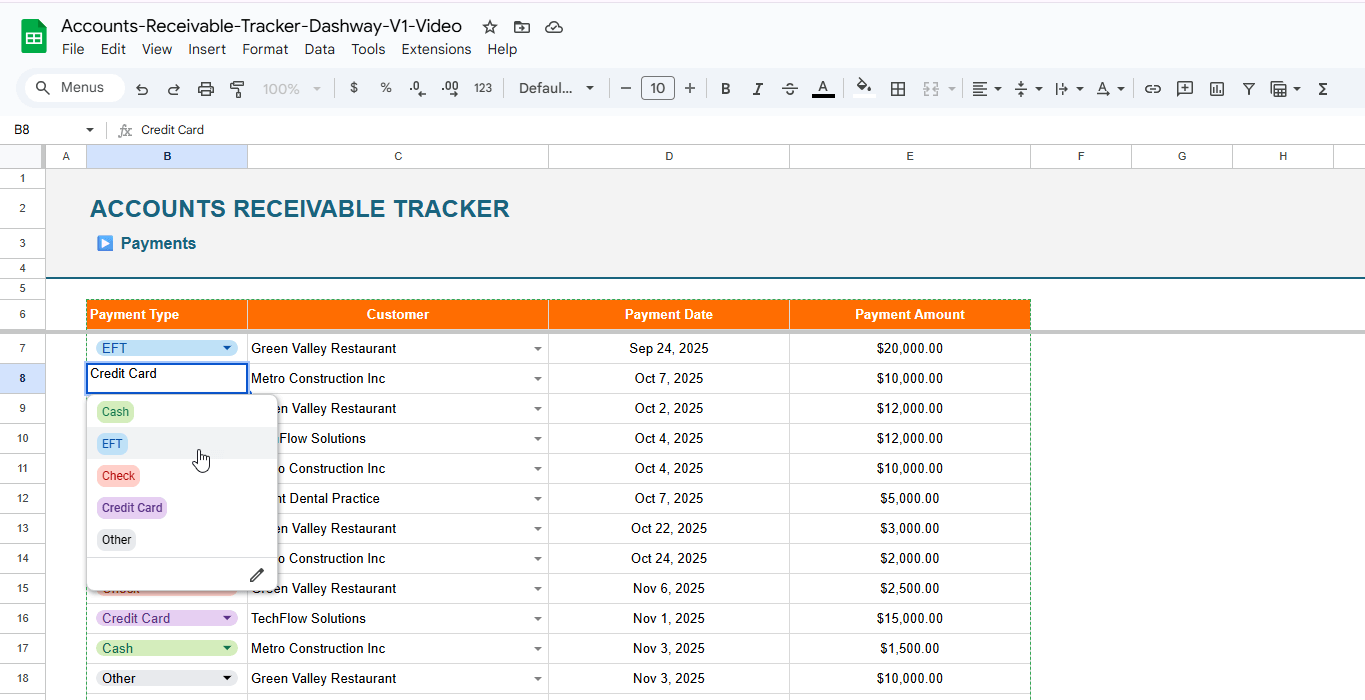Open the File menu
The width and height of the screenshot is (1365, 700).
(73, 49)
